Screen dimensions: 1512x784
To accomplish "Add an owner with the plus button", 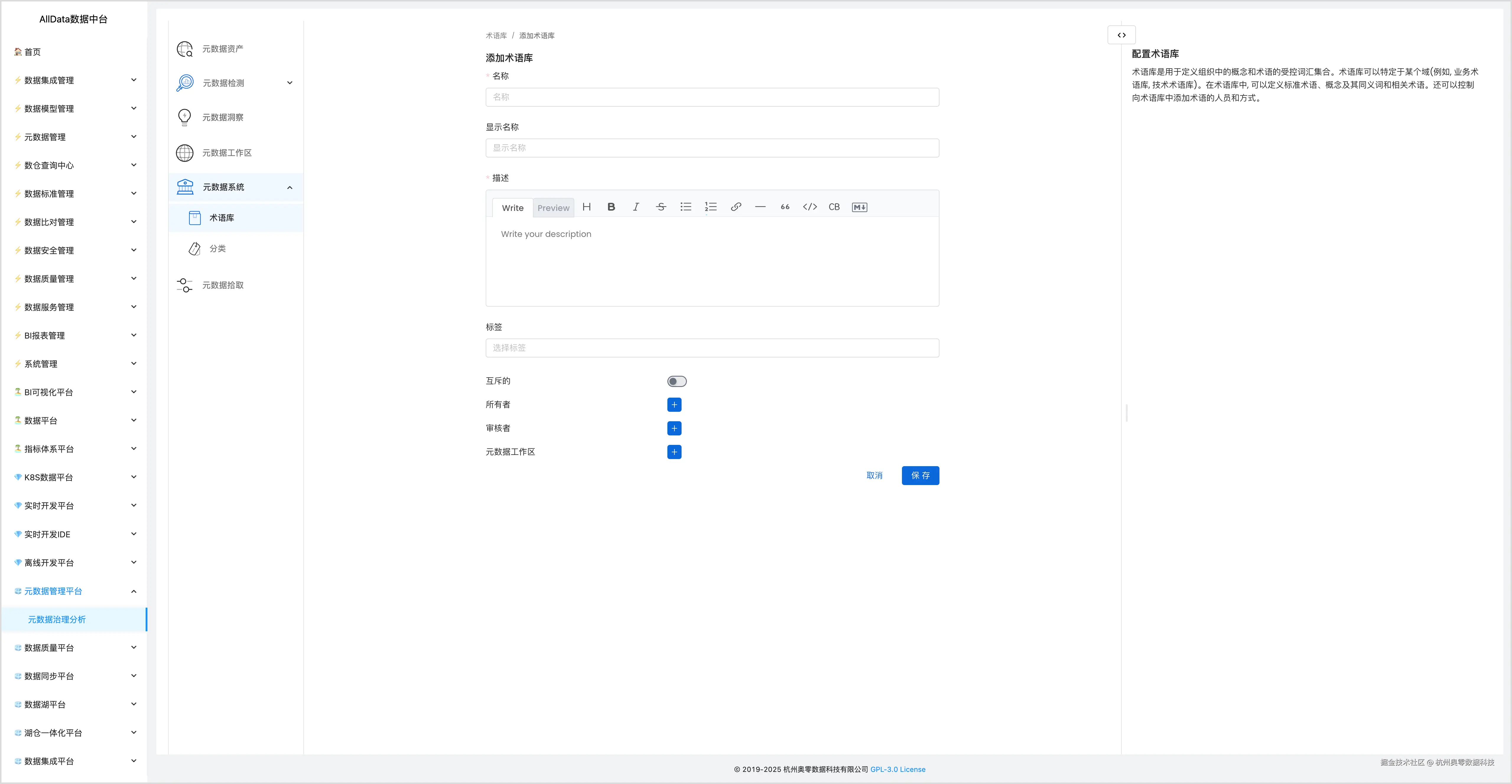I will (674, 405).
